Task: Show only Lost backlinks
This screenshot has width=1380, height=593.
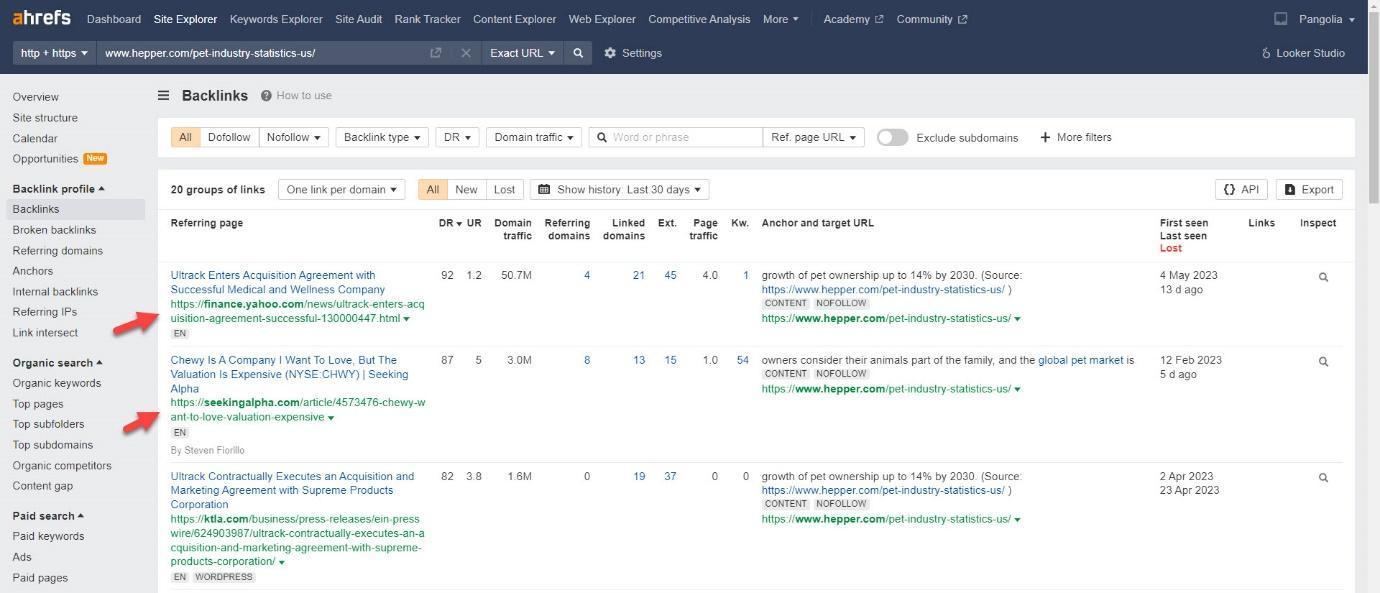Action: click(504, 190)
